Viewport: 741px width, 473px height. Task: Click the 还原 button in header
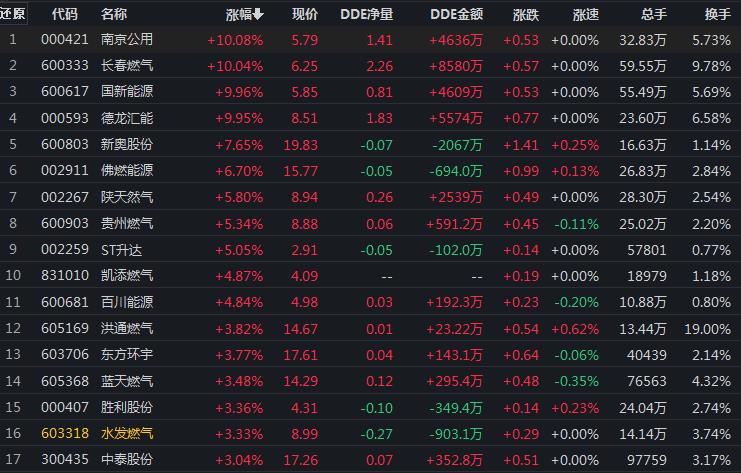pyautogui.click(x=13, y=15)
